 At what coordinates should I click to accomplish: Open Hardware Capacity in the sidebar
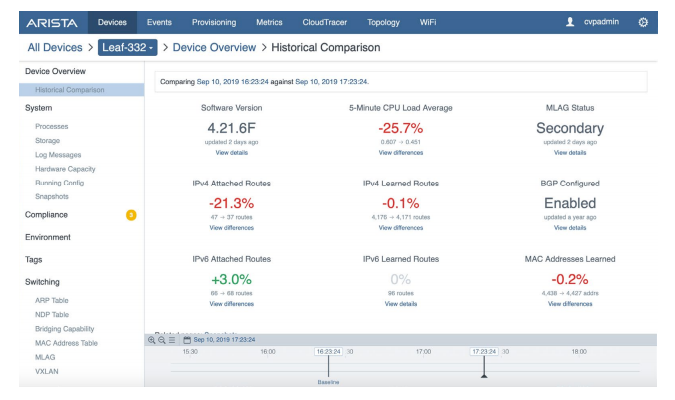(65, 169)
